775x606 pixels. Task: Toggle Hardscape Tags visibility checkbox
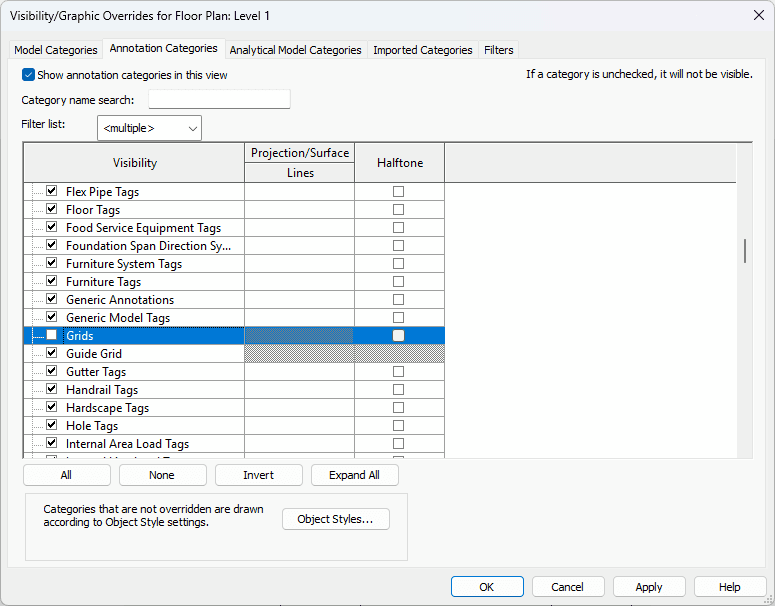pyautogui.click(x=52, y=407)
